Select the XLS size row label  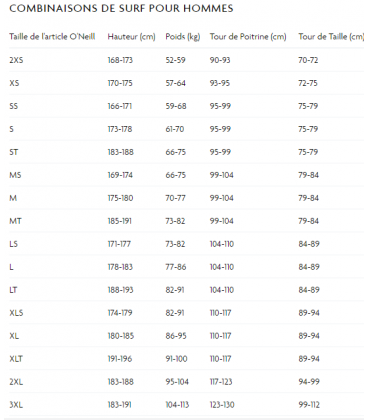[x=16, y=313]
